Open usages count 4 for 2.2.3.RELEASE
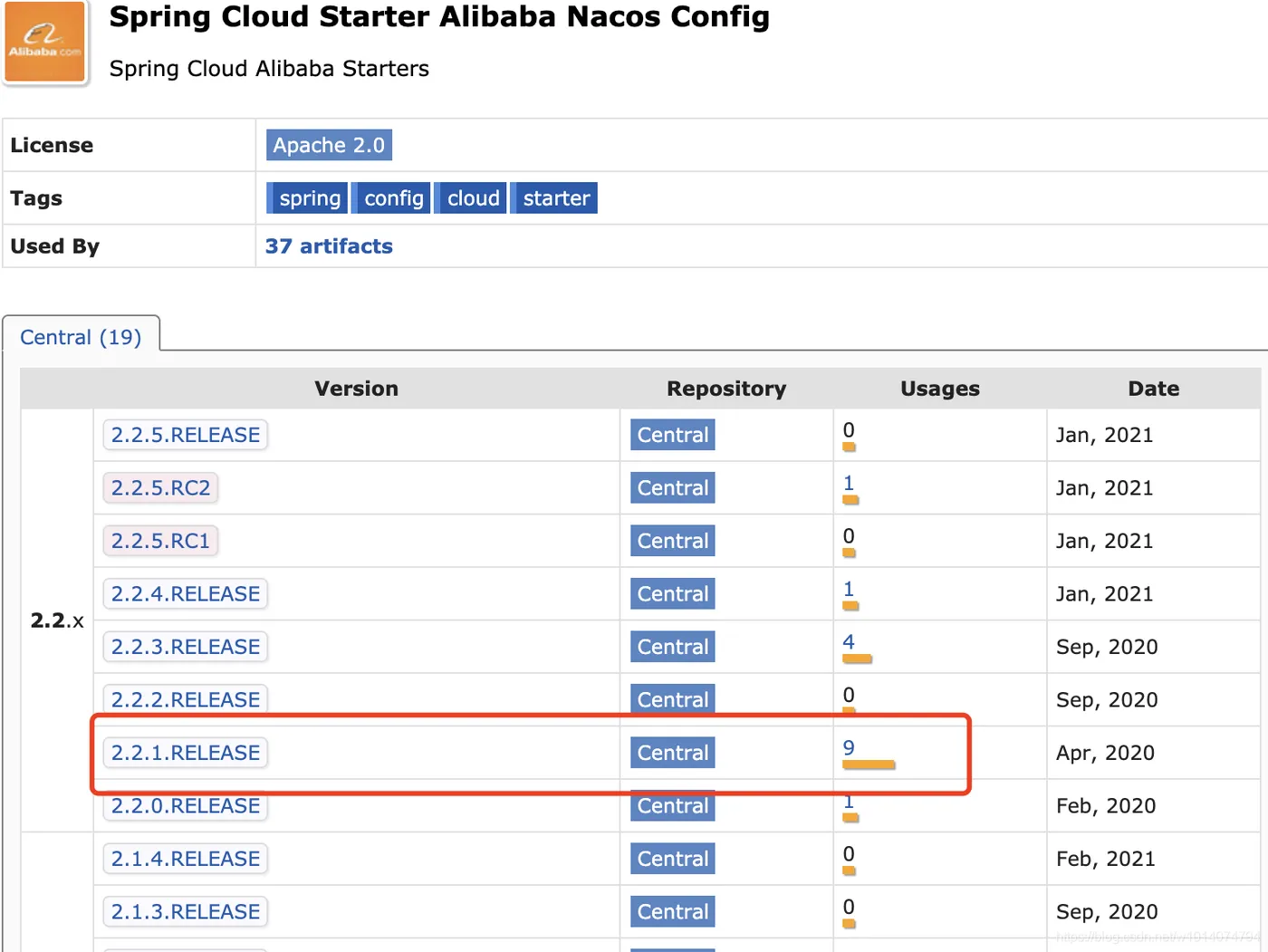 tap(849, 641)
